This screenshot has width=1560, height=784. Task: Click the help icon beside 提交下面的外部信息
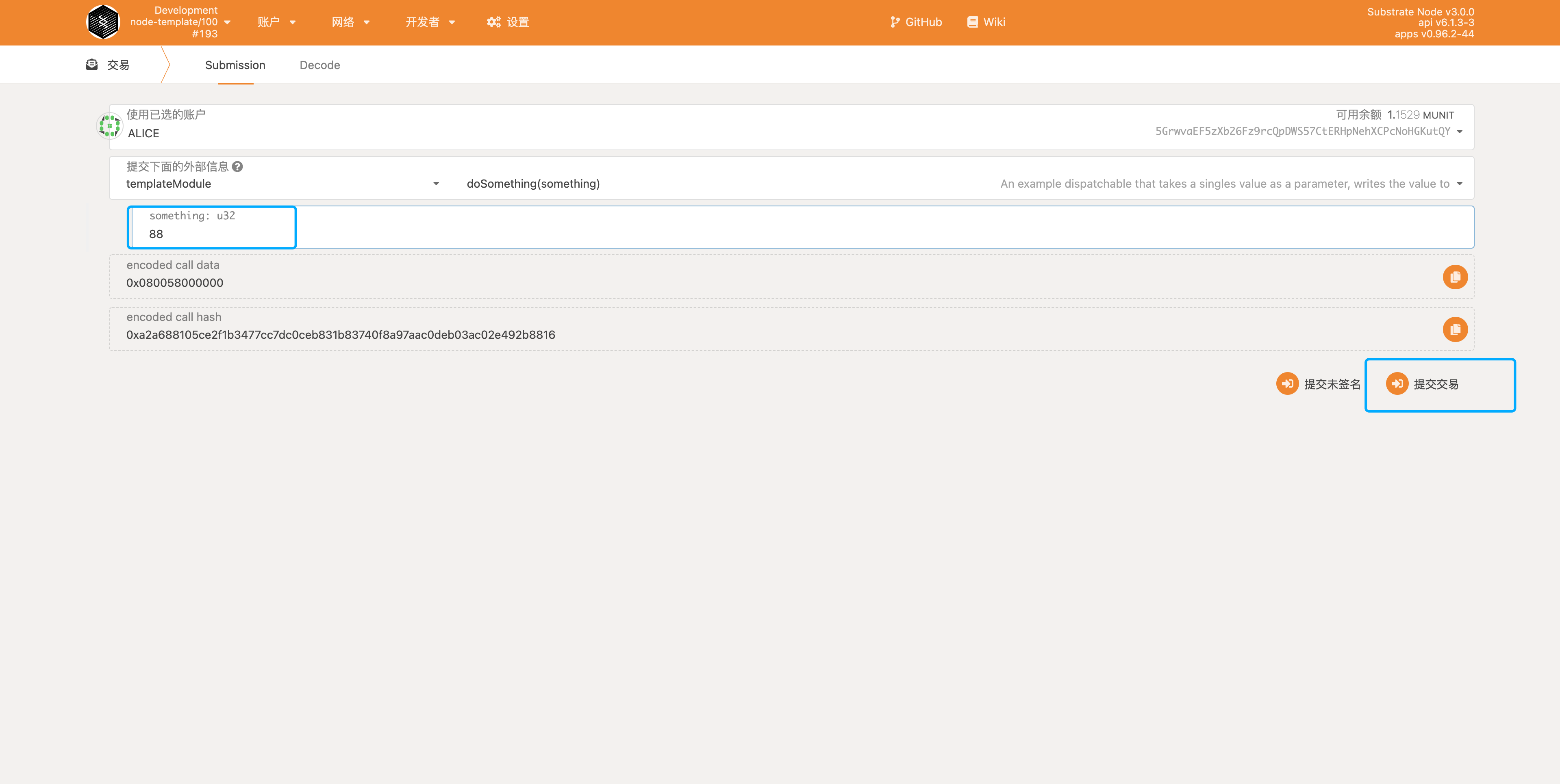click(x=237, y=167)
